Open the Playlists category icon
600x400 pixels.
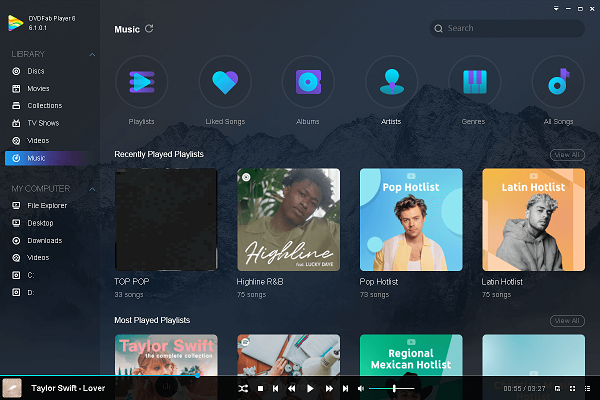[x=142, y=82]
